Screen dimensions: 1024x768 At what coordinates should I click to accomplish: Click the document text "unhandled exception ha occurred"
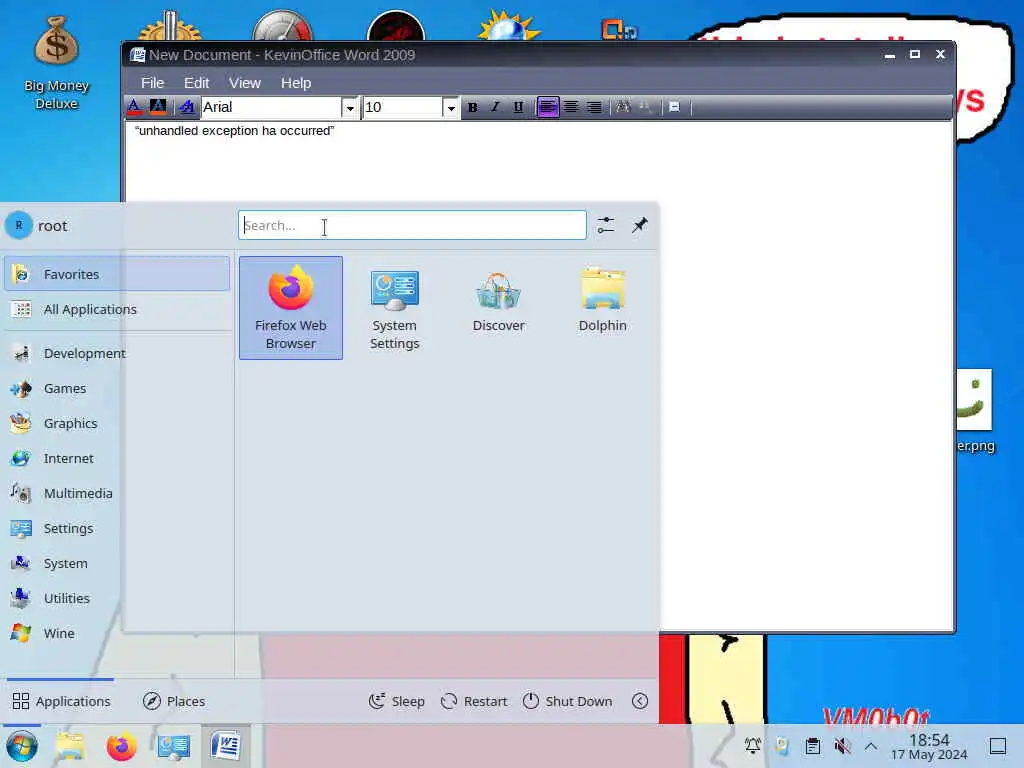pos(234,131)
